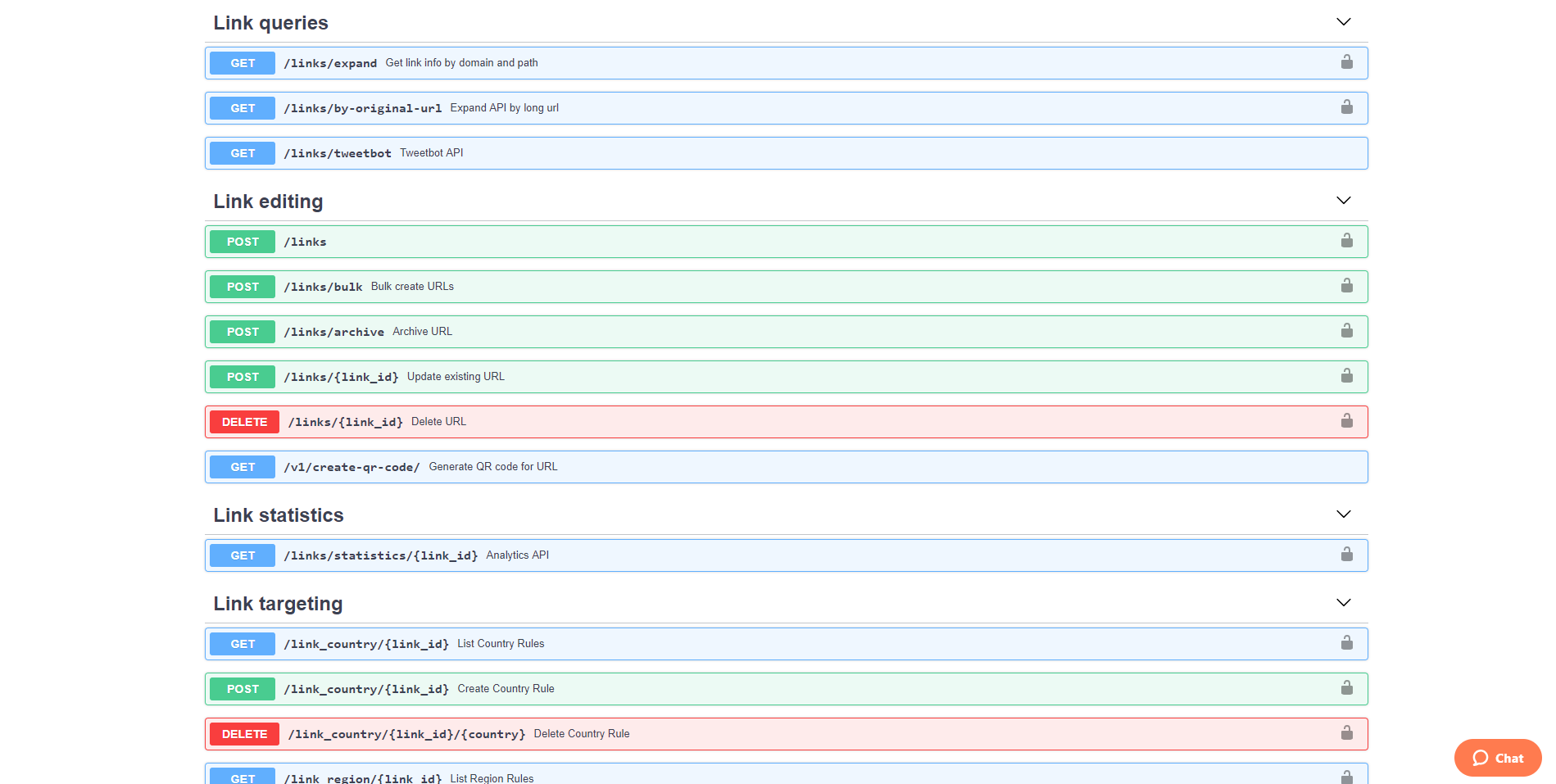Collapse the Link targeting section

[x=1343, y=603]
